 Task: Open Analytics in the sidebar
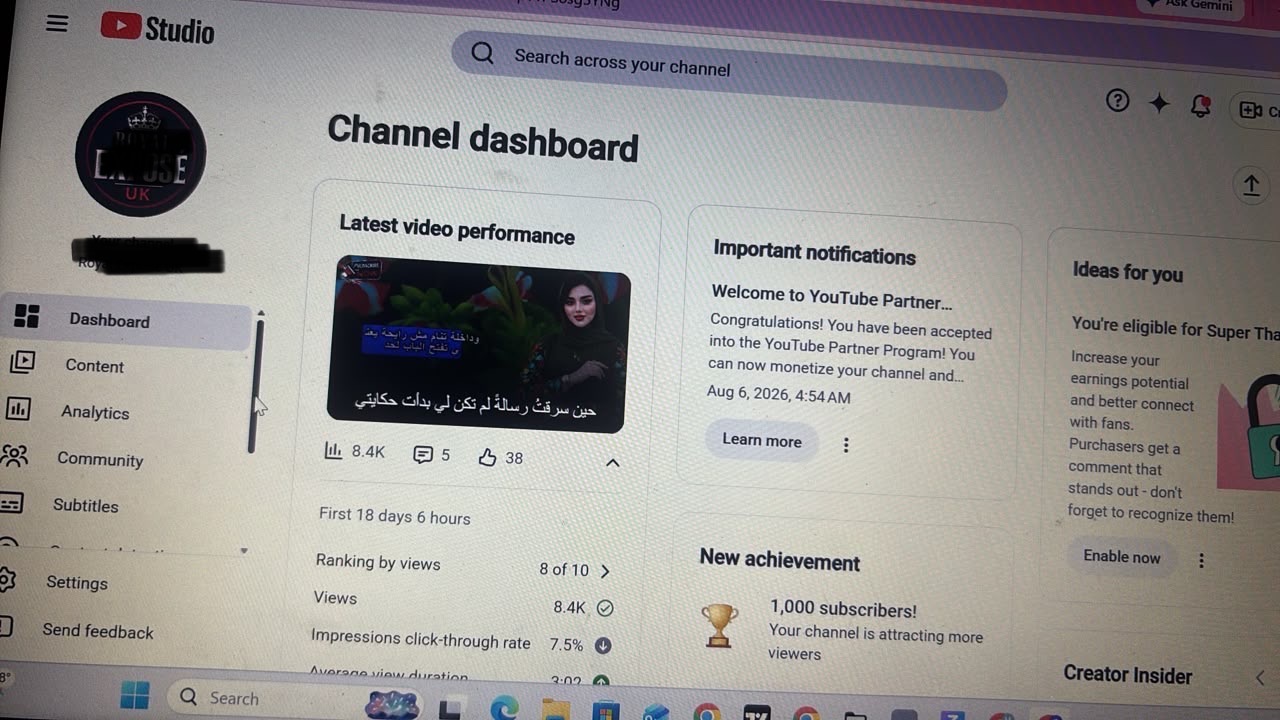click(95, 412)
